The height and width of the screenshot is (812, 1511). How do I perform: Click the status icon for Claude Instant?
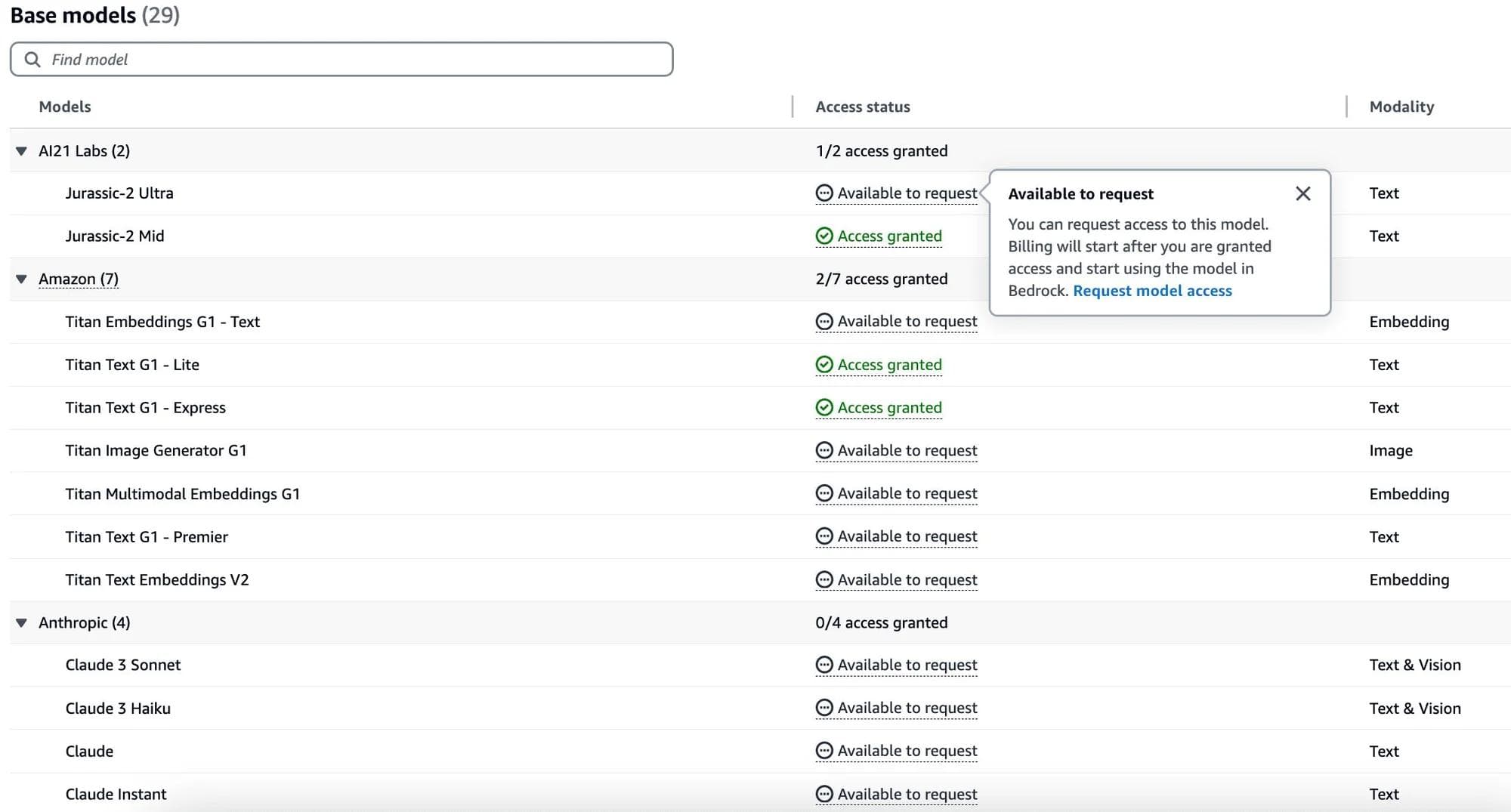[x=823, y=794]
